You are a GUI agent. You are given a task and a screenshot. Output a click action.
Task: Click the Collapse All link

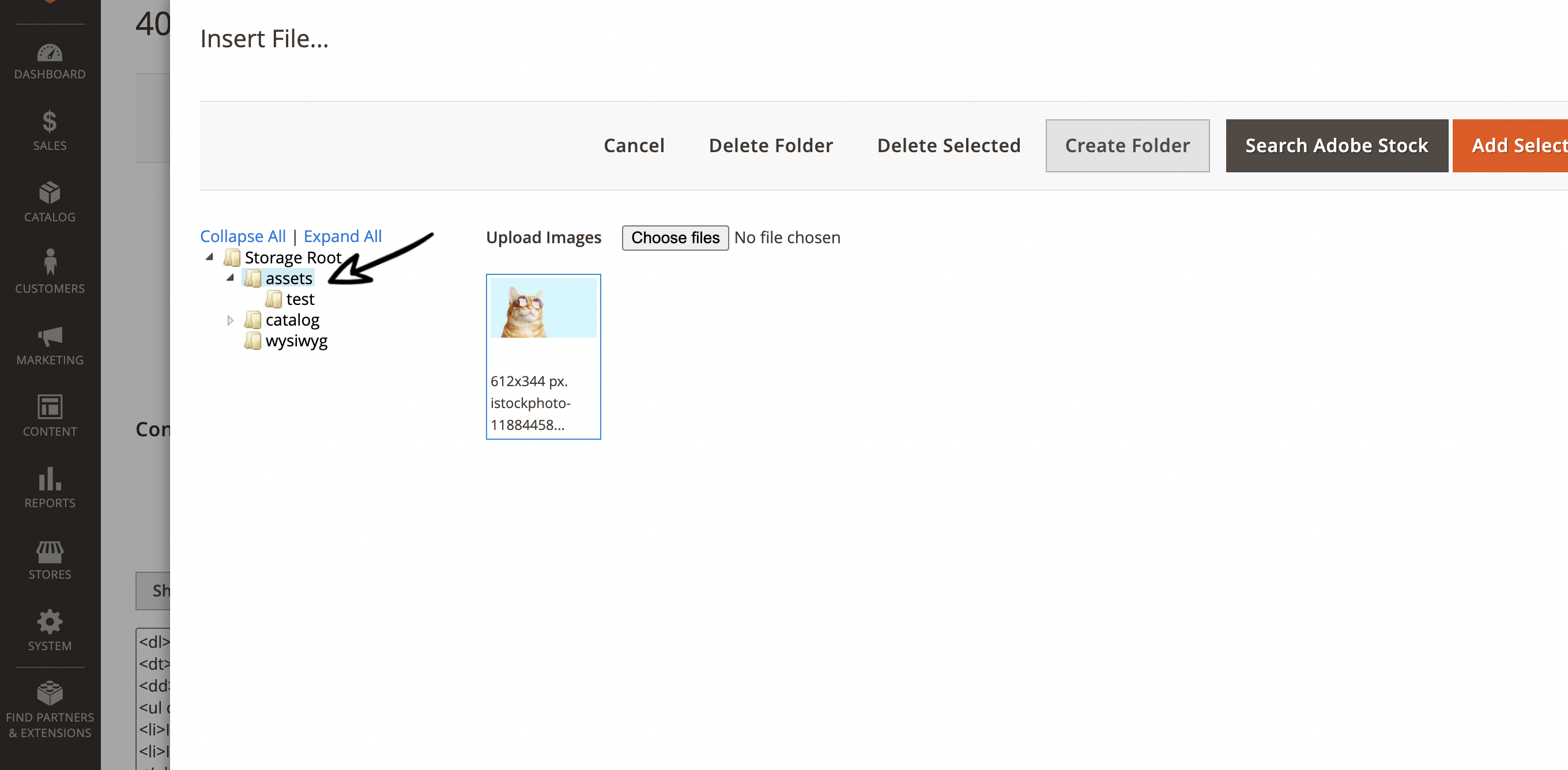(x=242, y=236)
